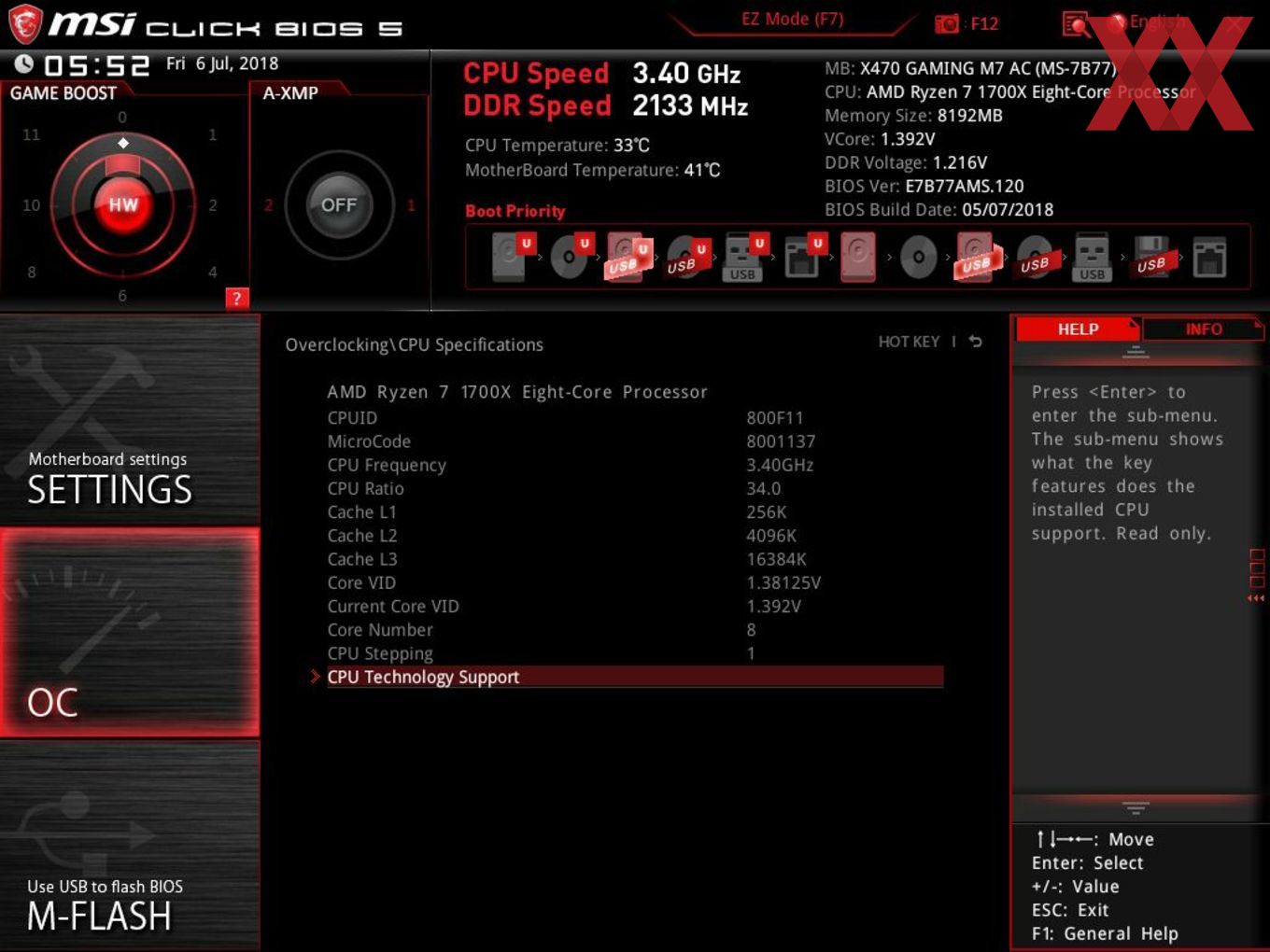Select the MicroCode row
Screen dimensions: 1270x952
click(635, 441)
